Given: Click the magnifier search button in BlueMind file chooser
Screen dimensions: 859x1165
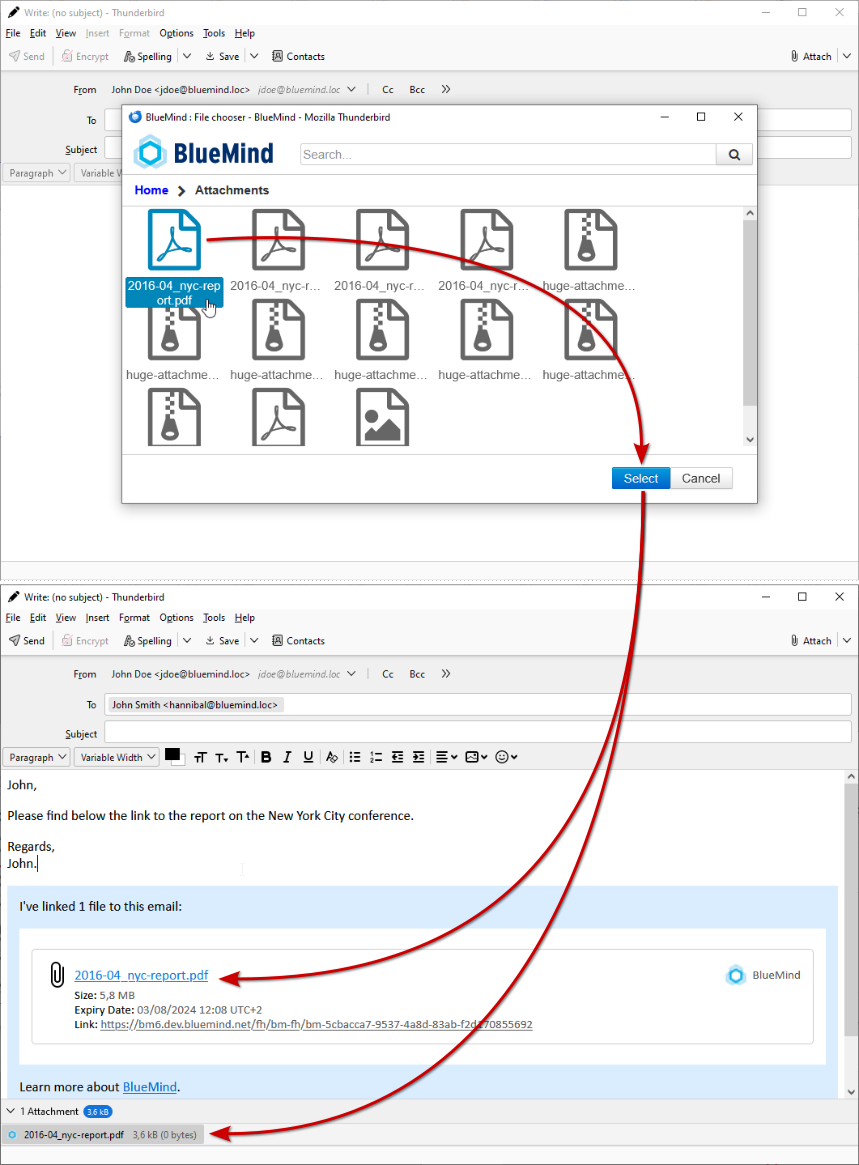Looking at the screenshot, I should coord(734,154).
